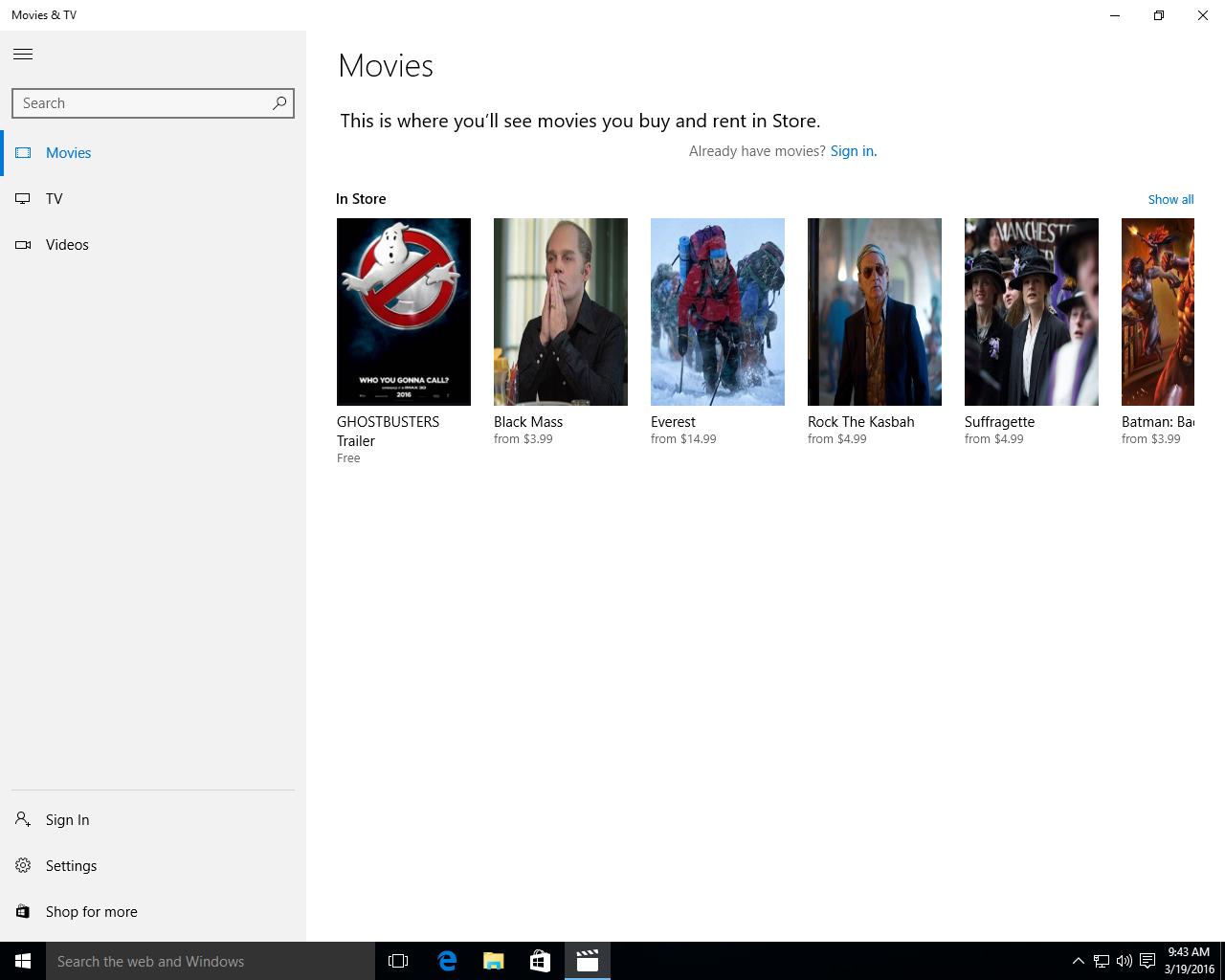Click the 'from $3.99' Black Mass price

[x=523, y=438]
